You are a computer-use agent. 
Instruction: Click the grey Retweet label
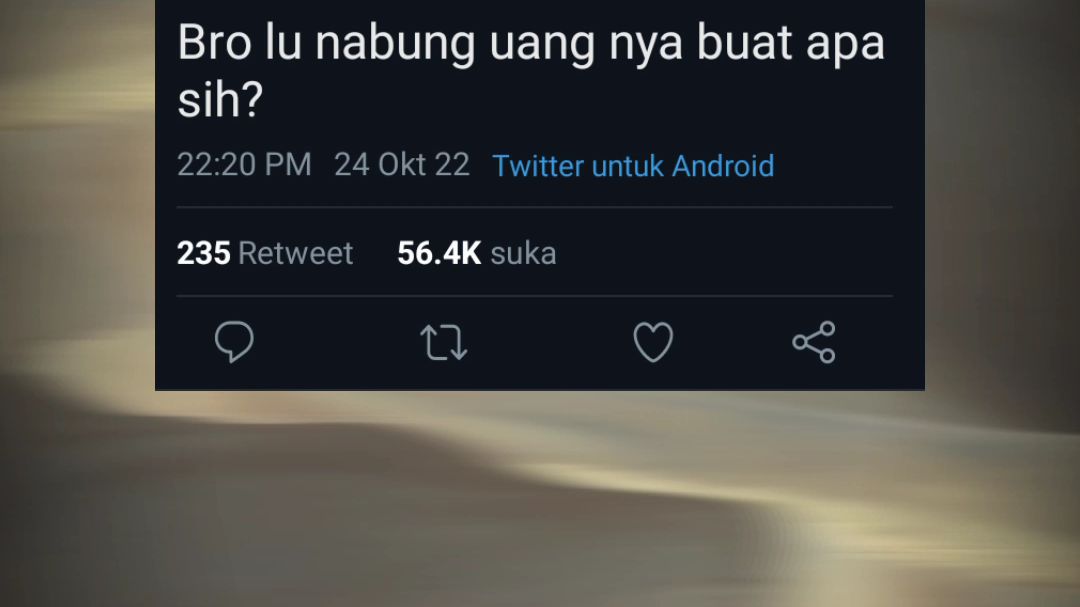(295, 253)
